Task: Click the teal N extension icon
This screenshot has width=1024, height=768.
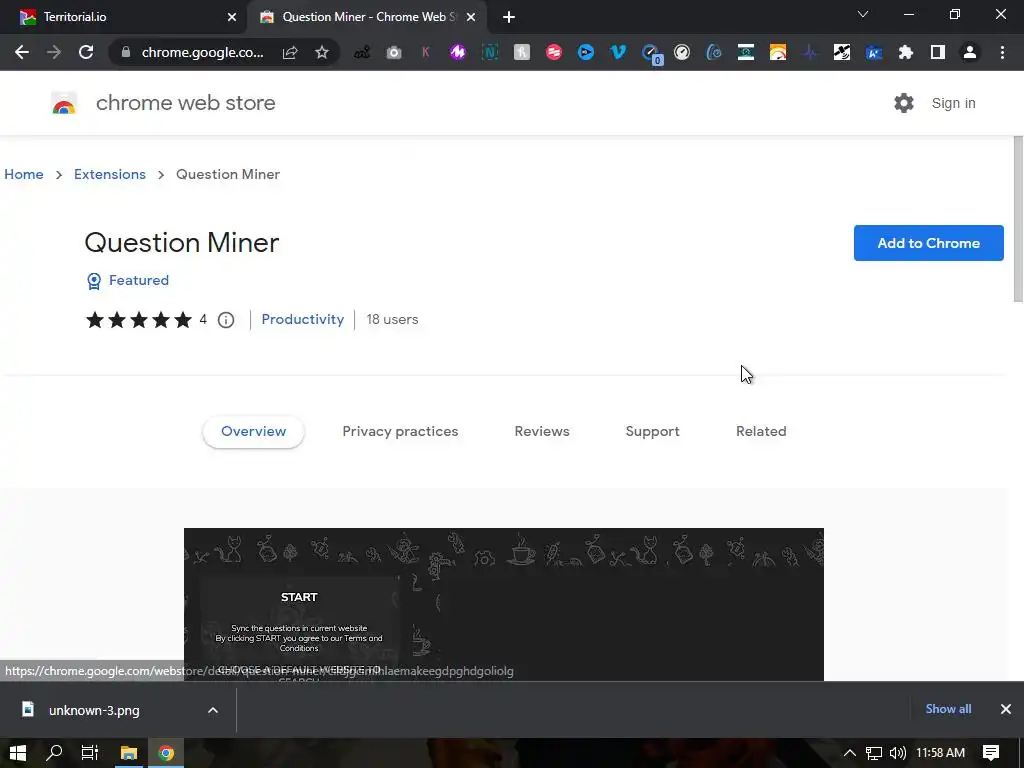Action: (x=490, y=52)
